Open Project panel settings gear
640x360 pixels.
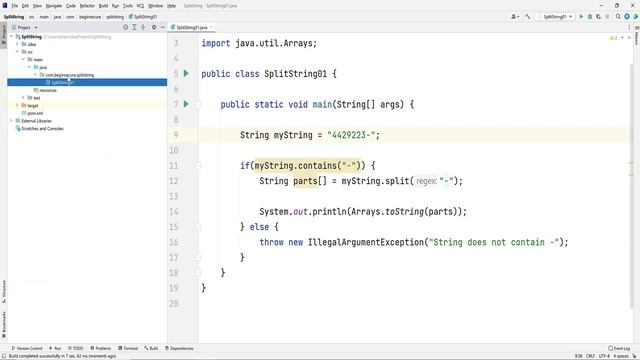[x=154, y=27]
